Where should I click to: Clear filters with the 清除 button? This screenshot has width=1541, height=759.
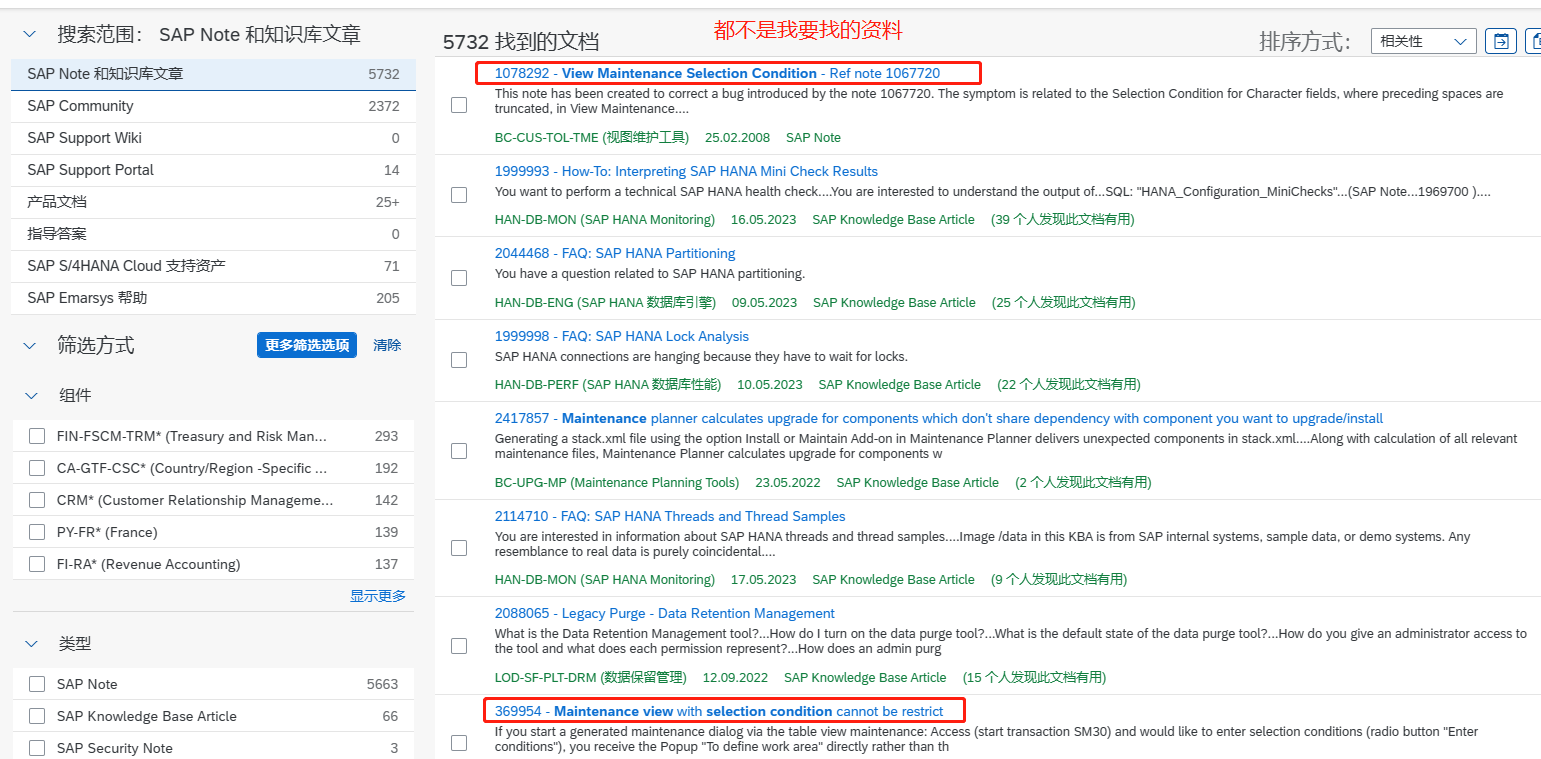pos(387,345)
